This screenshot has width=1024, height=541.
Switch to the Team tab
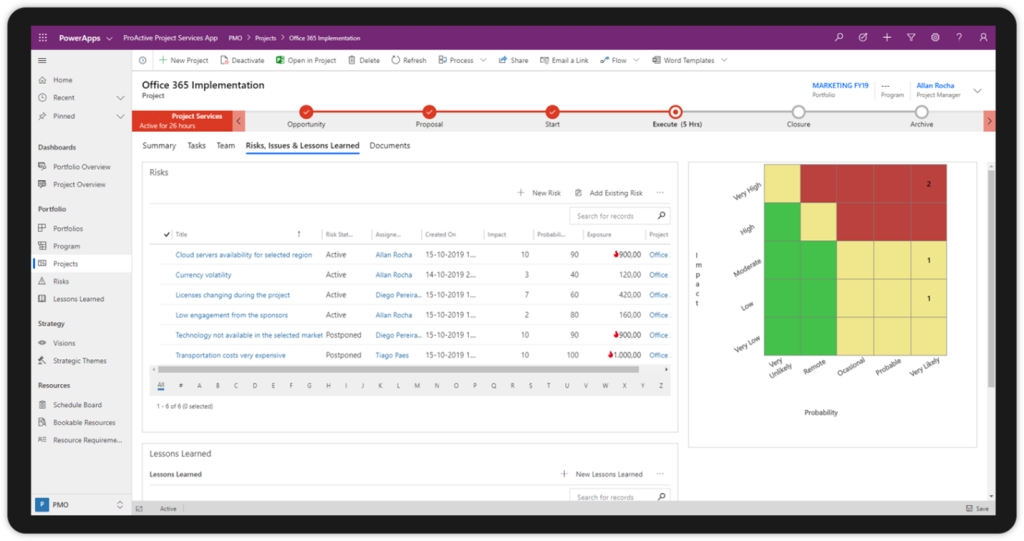pyautogui.click(x=225, y=146)
